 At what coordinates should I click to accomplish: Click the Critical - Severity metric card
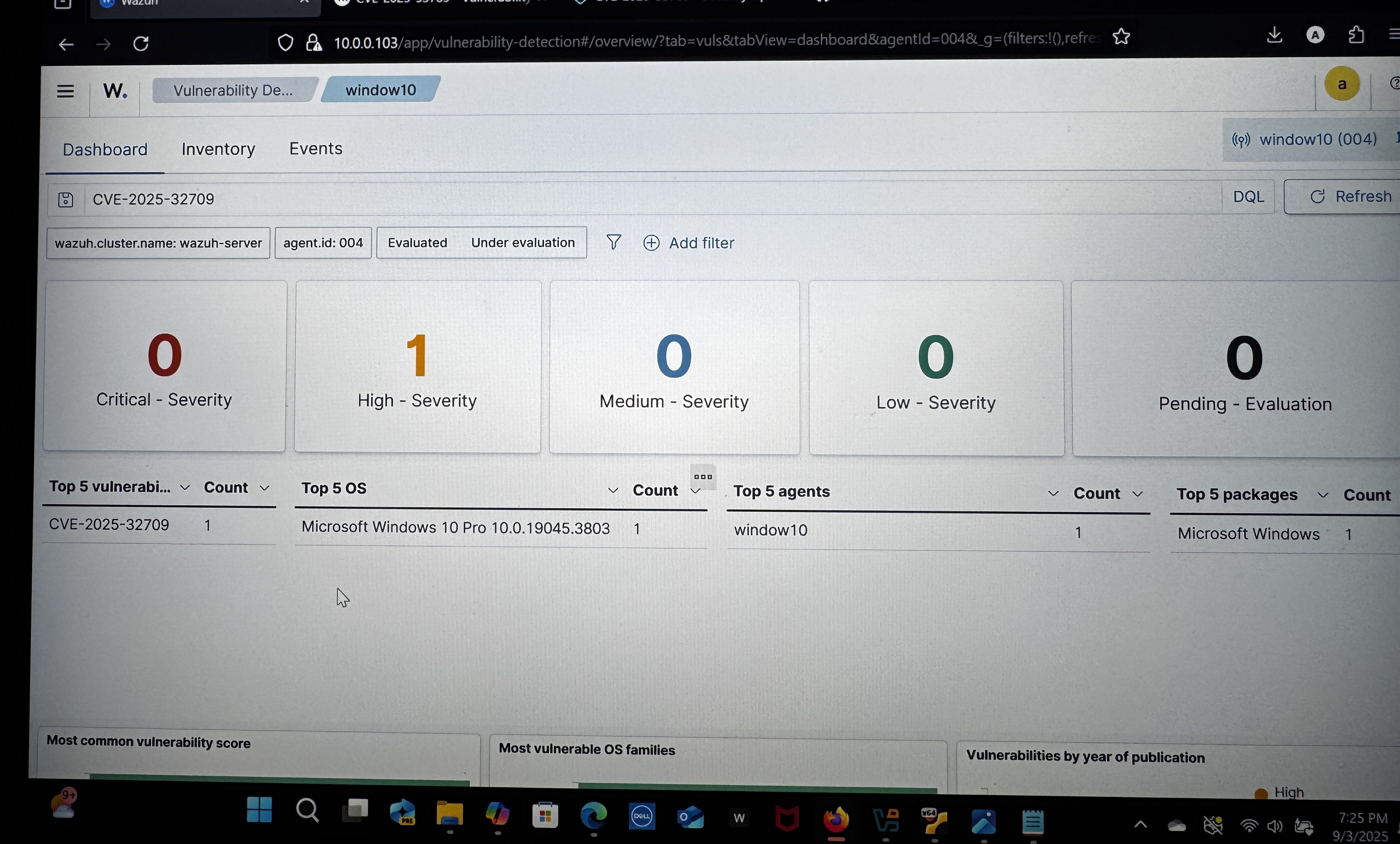click(164, 366)
